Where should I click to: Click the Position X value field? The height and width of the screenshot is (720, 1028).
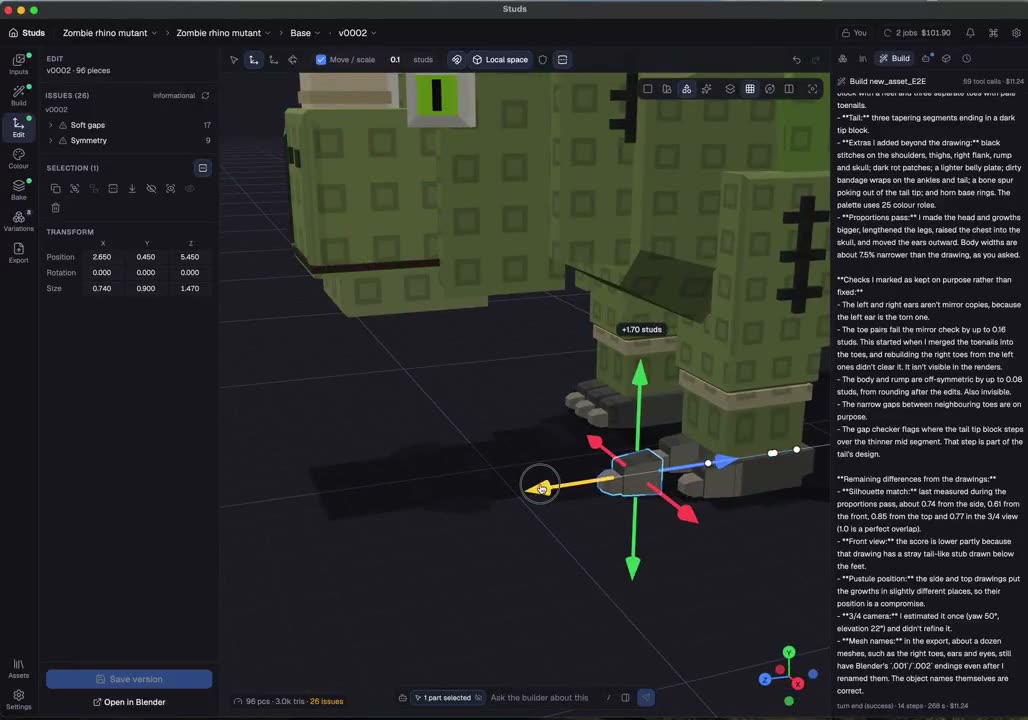pos(102,257)
